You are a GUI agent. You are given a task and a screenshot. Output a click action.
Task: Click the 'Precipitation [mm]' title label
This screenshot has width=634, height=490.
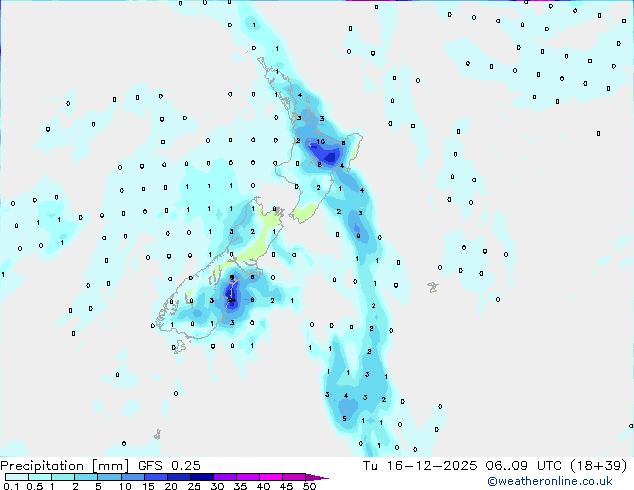click(x=64, y=465)
